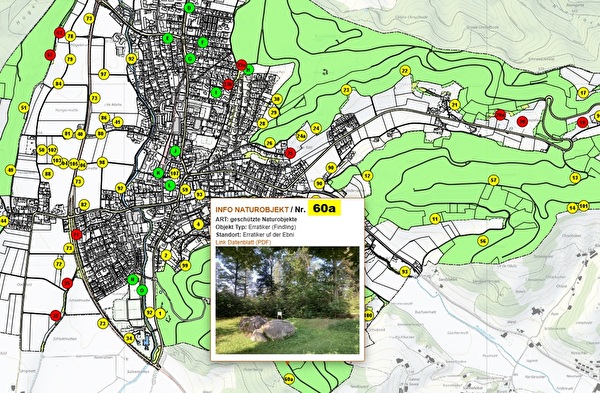The image size is (600, 393).
Task: Click yellow marker 60a below popup
Action: coord(289,379)
